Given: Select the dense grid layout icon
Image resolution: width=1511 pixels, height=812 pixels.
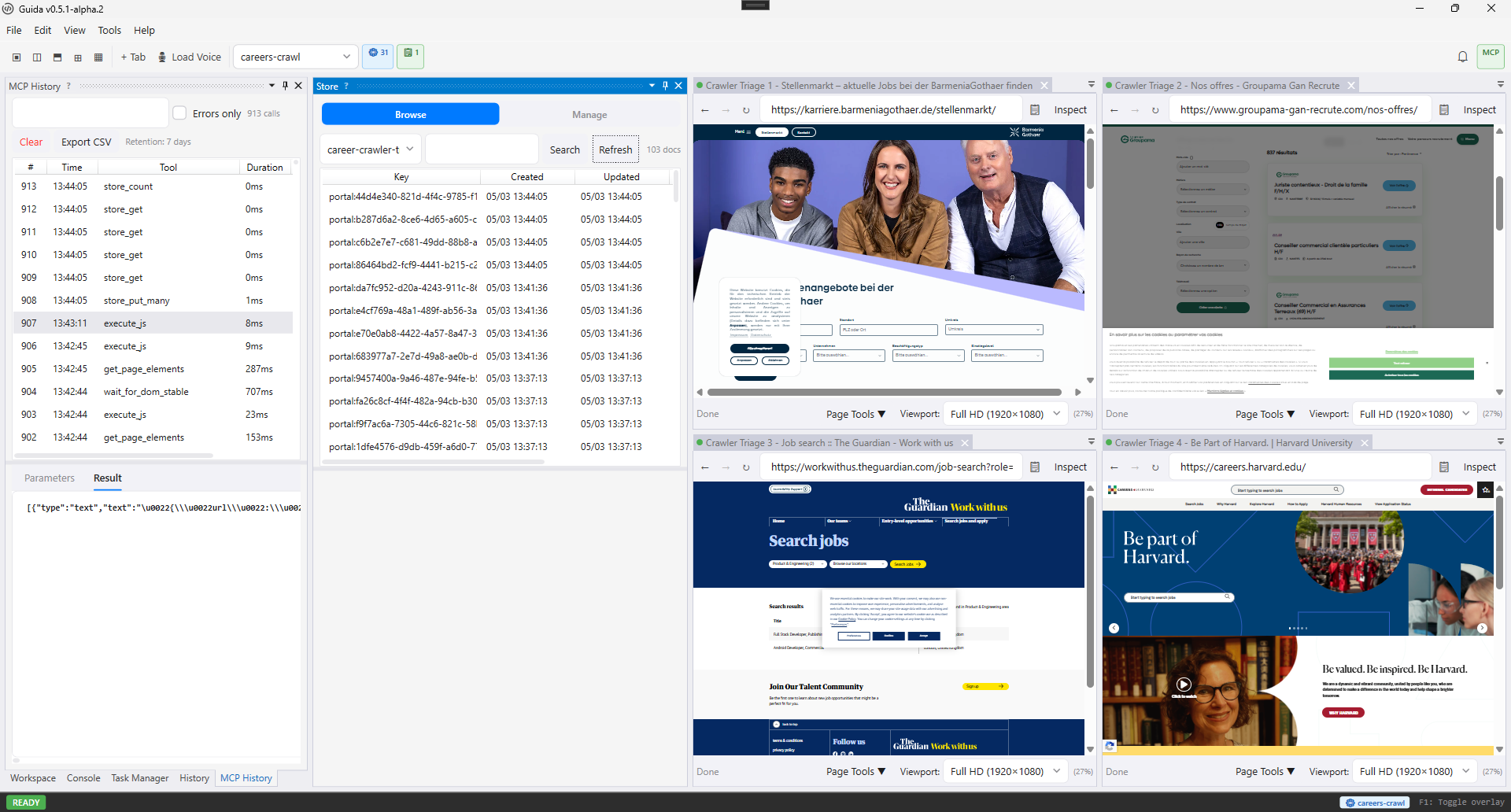Looking at the screenshot, I should (x=98, y=57).
